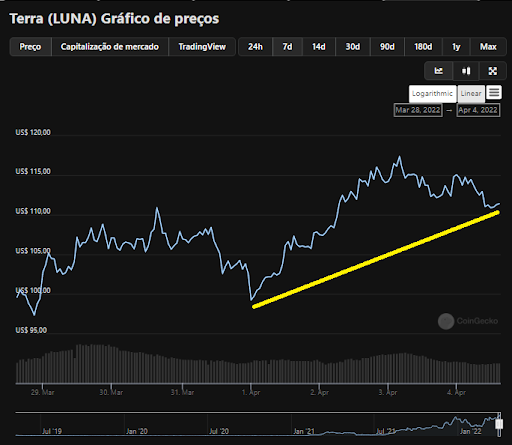Click the US$ 95,00 price axis label
This screenshot has width=512, height=445.
click(x=31, y=330)
